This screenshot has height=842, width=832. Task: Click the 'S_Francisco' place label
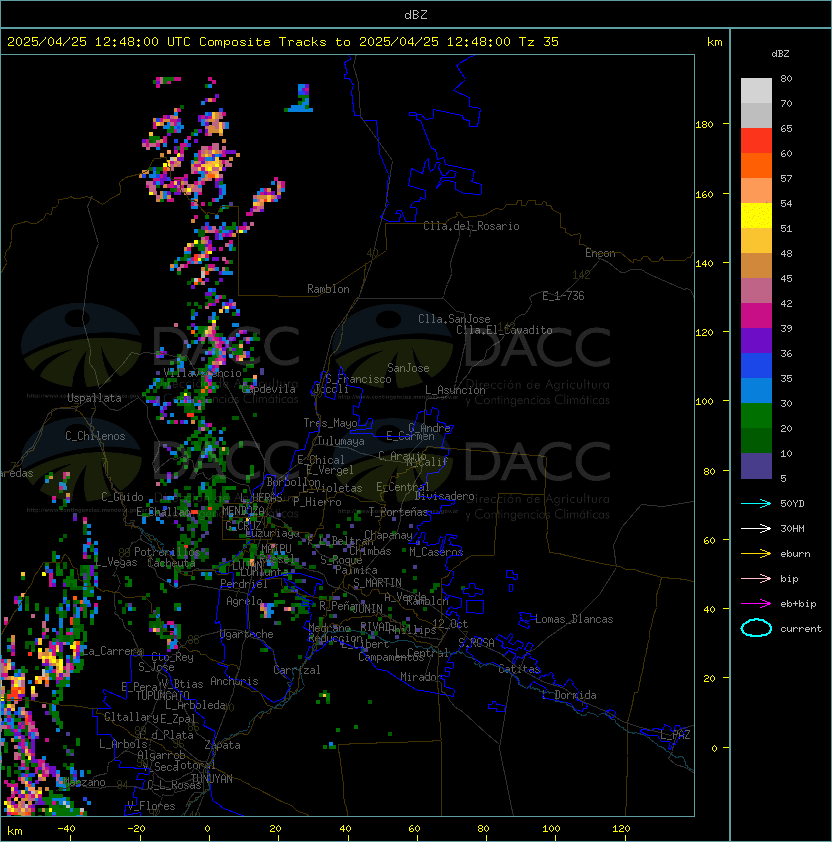[358, 379]
